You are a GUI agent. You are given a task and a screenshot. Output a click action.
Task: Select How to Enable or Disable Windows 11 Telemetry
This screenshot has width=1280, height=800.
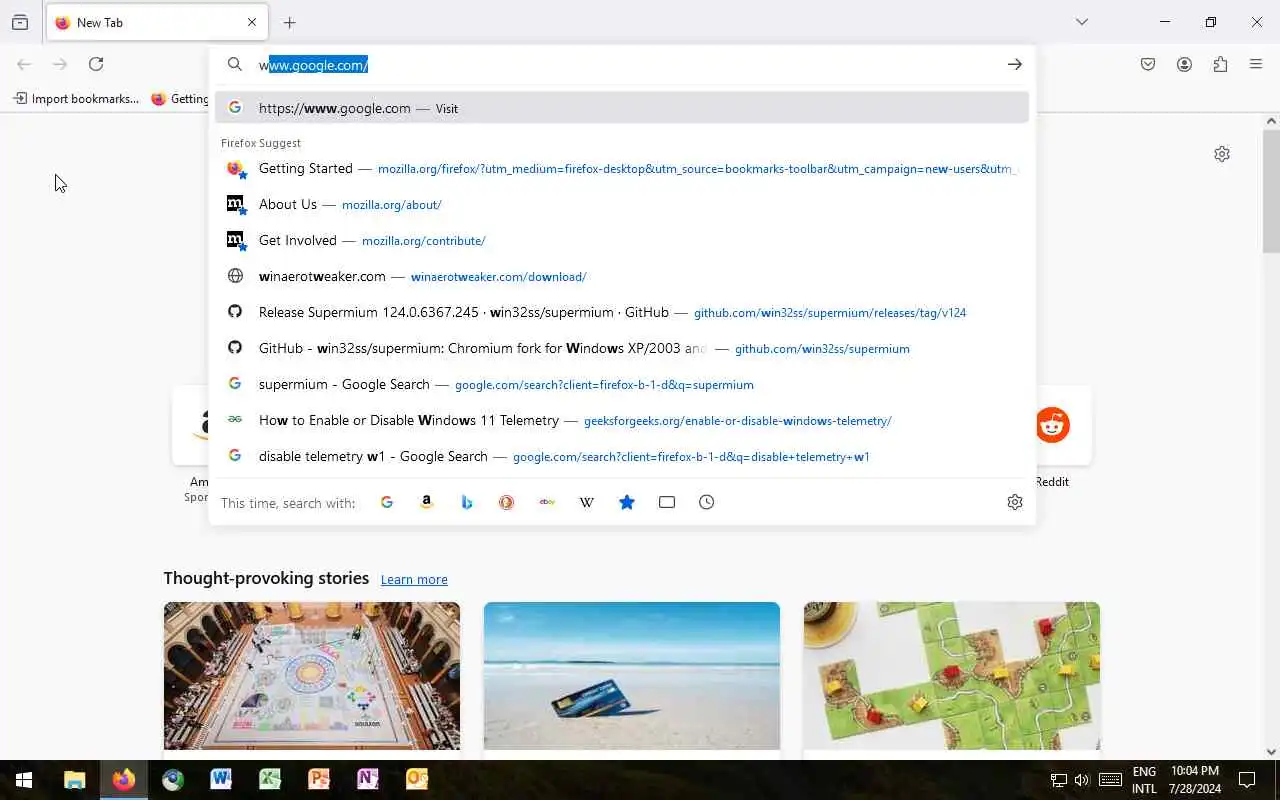[x=622, y=420]
